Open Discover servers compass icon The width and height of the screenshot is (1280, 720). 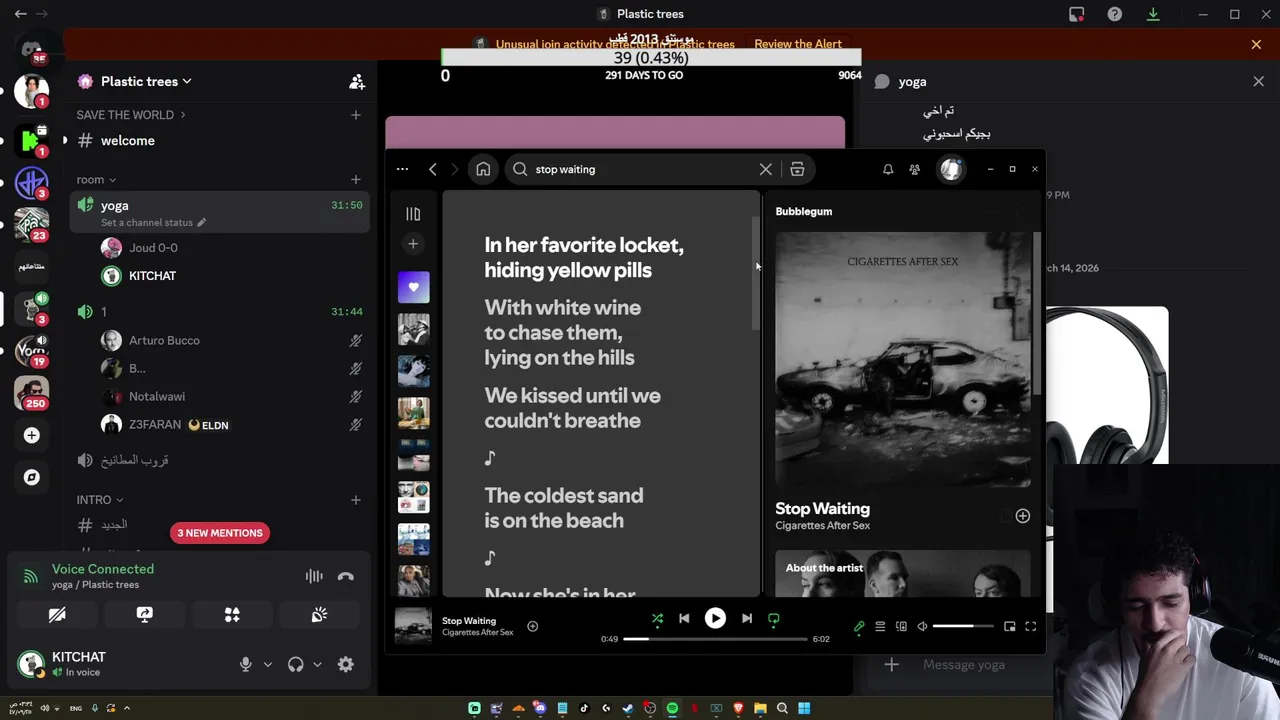(x=32, y=477)
